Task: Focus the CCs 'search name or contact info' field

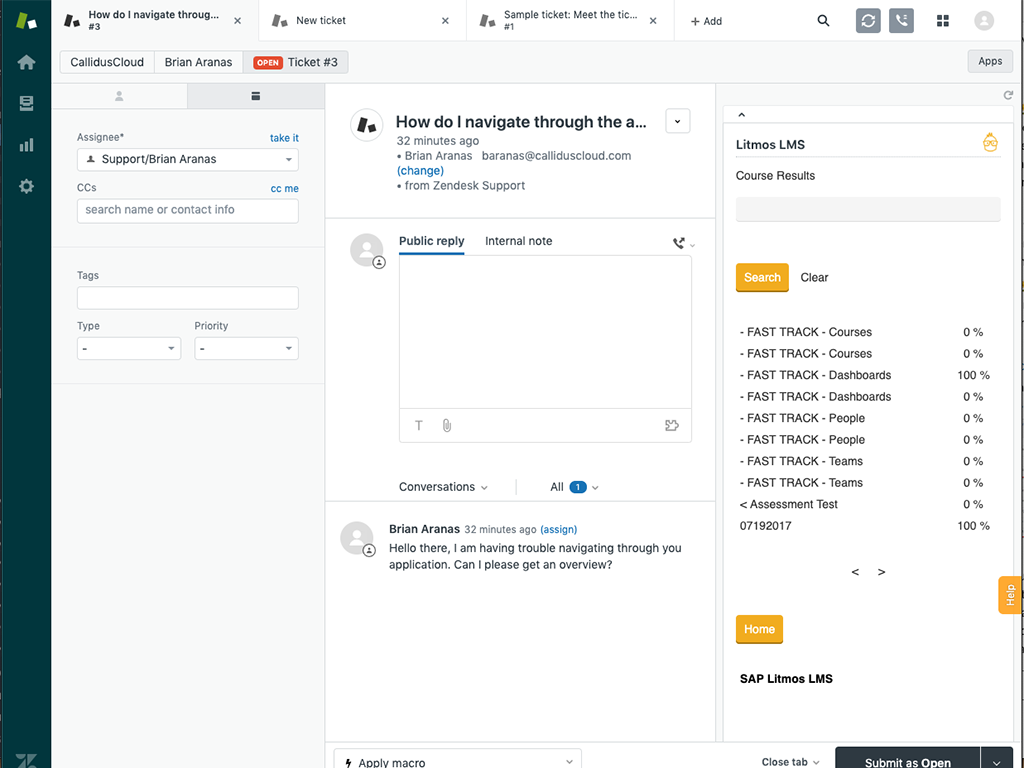Action: [188, 210]
